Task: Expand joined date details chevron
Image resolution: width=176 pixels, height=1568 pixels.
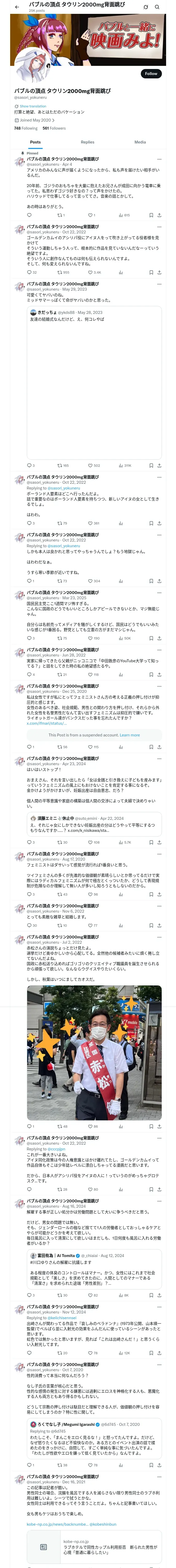Action: click(53, 120)
